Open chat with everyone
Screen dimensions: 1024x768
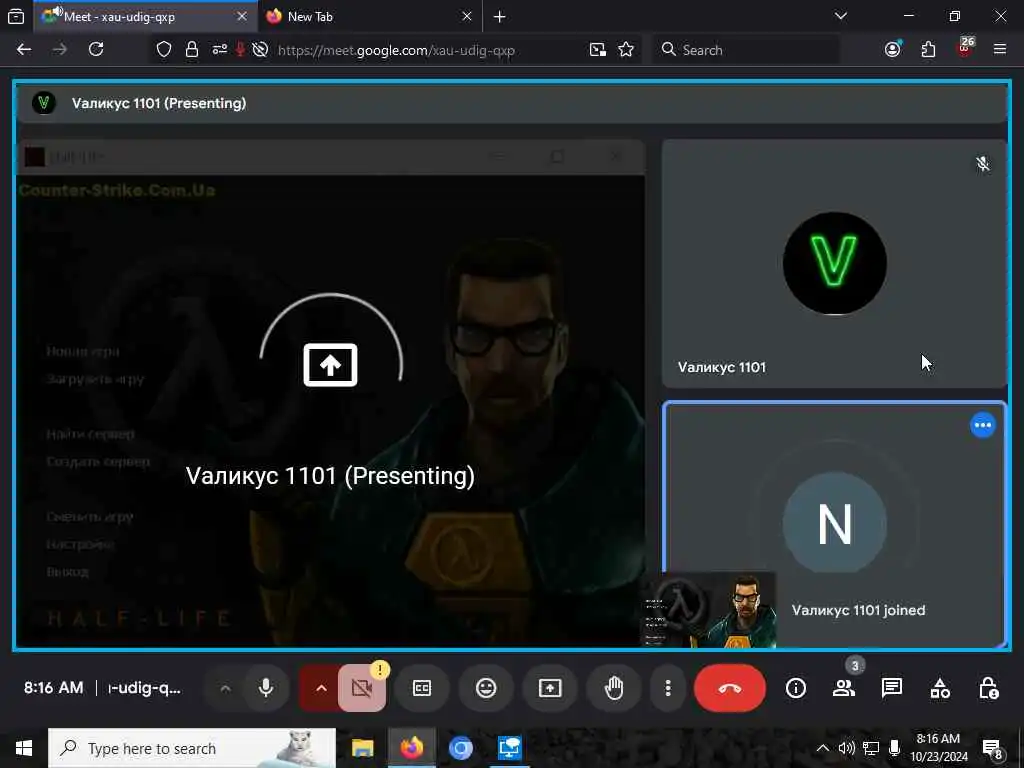[891, 688]
